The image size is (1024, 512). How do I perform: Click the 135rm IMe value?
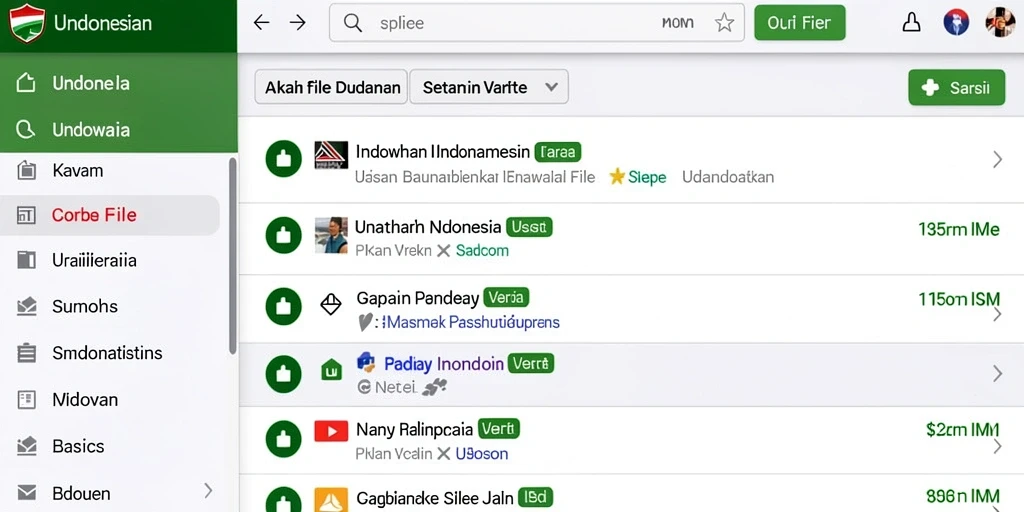tap(959, 229)
